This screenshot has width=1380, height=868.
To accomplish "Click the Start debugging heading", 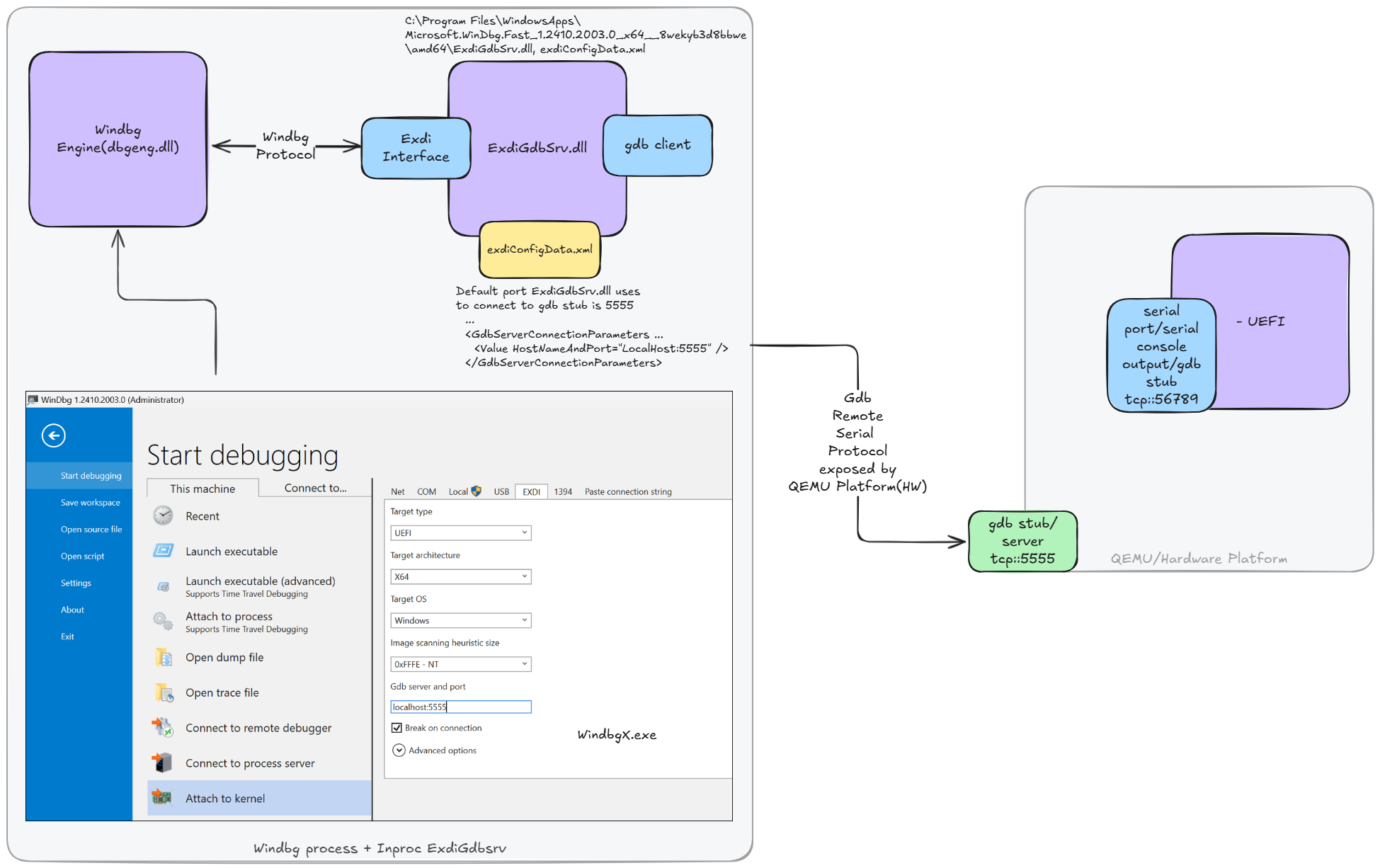I will pyautogui.click(x=242, y=455).
